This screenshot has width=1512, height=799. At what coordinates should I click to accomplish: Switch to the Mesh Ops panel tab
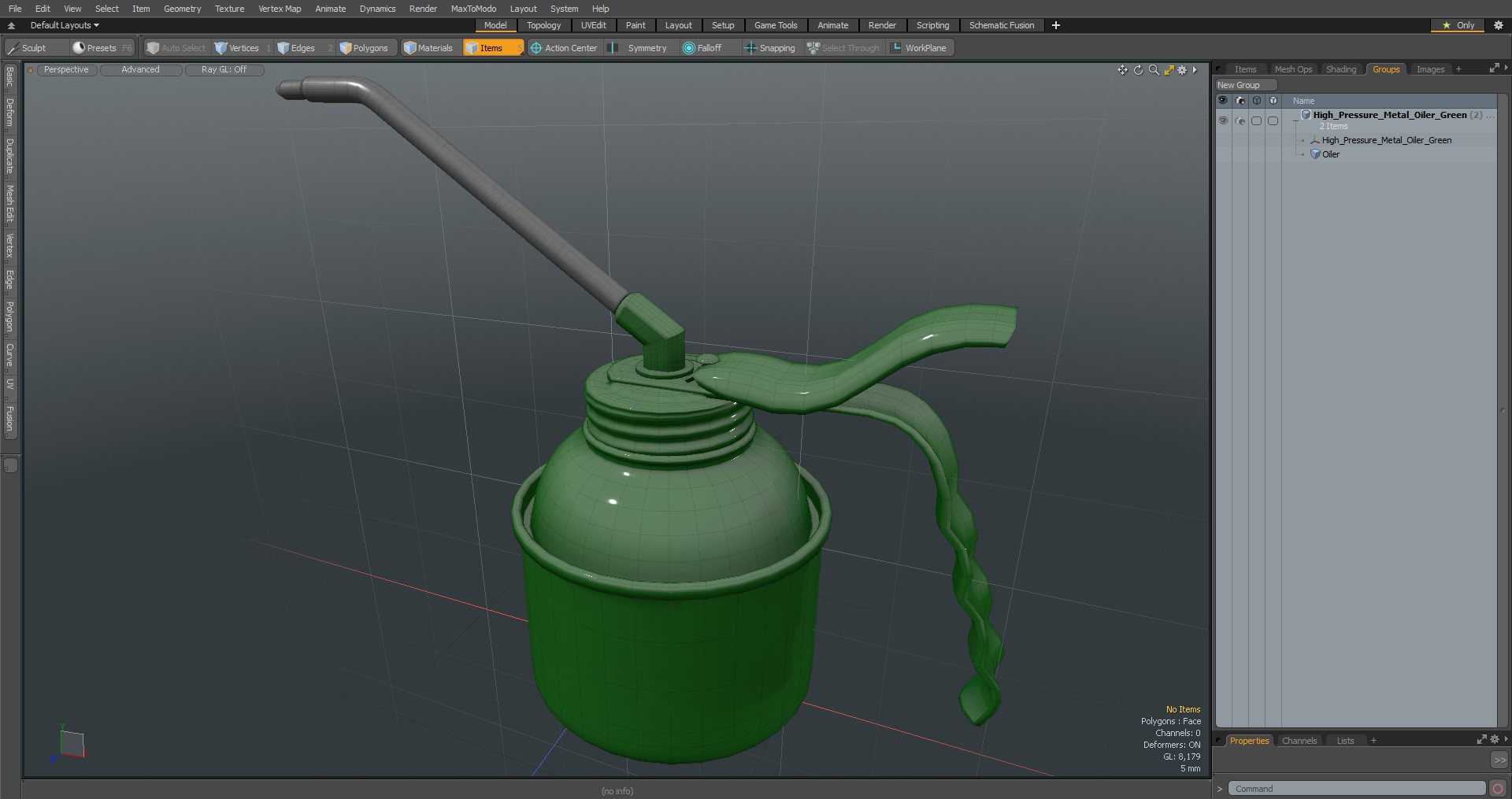pos(1293,69)
